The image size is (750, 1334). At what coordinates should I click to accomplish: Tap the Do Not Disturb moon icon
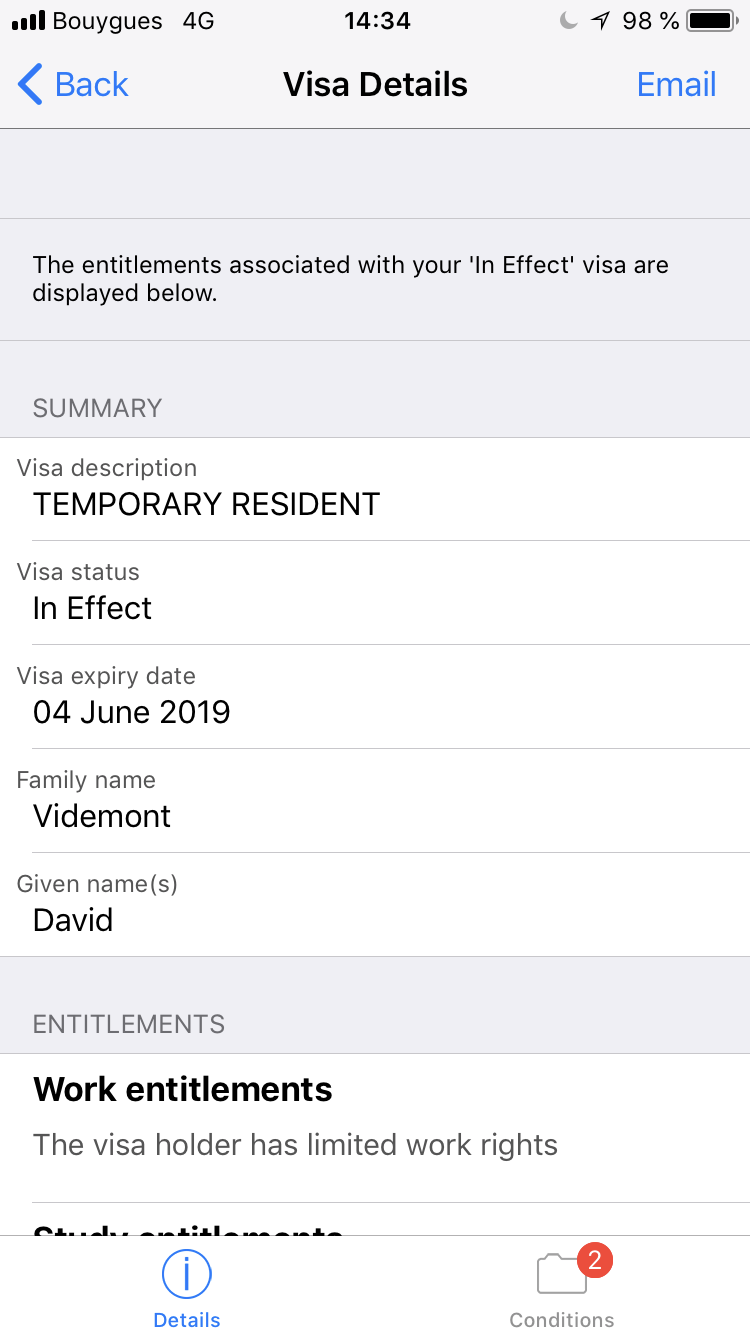tap(569, 20)
